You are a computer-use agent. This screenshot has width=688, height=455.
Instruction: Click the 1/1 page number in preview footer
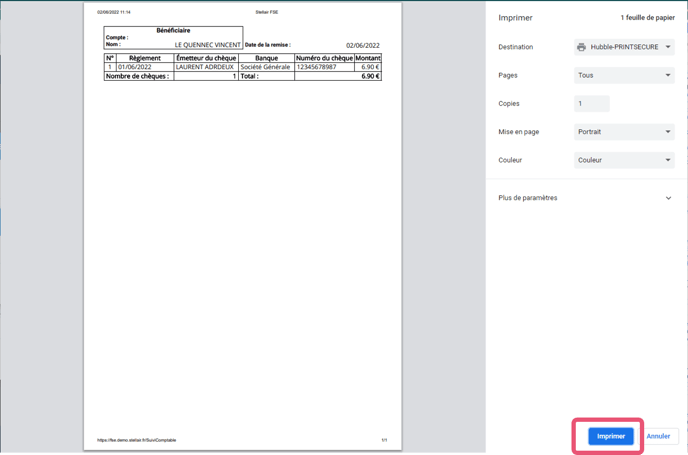384,440
